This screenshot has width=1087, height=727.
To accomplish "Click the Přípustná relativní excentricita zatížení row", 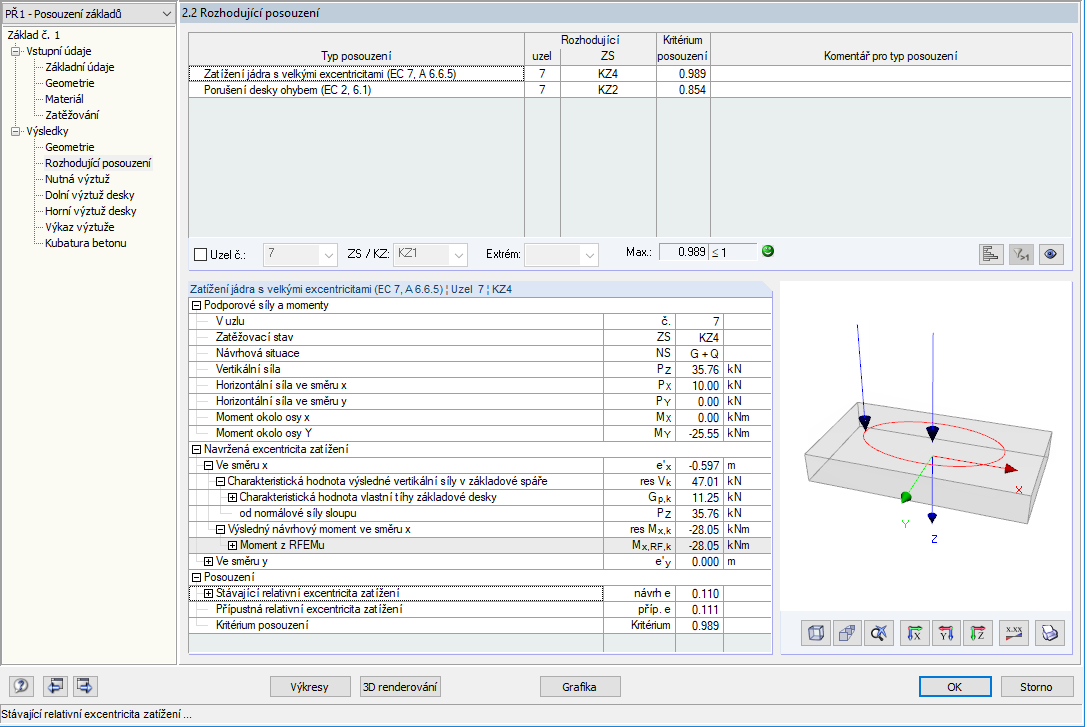I will tap(480, 609).
